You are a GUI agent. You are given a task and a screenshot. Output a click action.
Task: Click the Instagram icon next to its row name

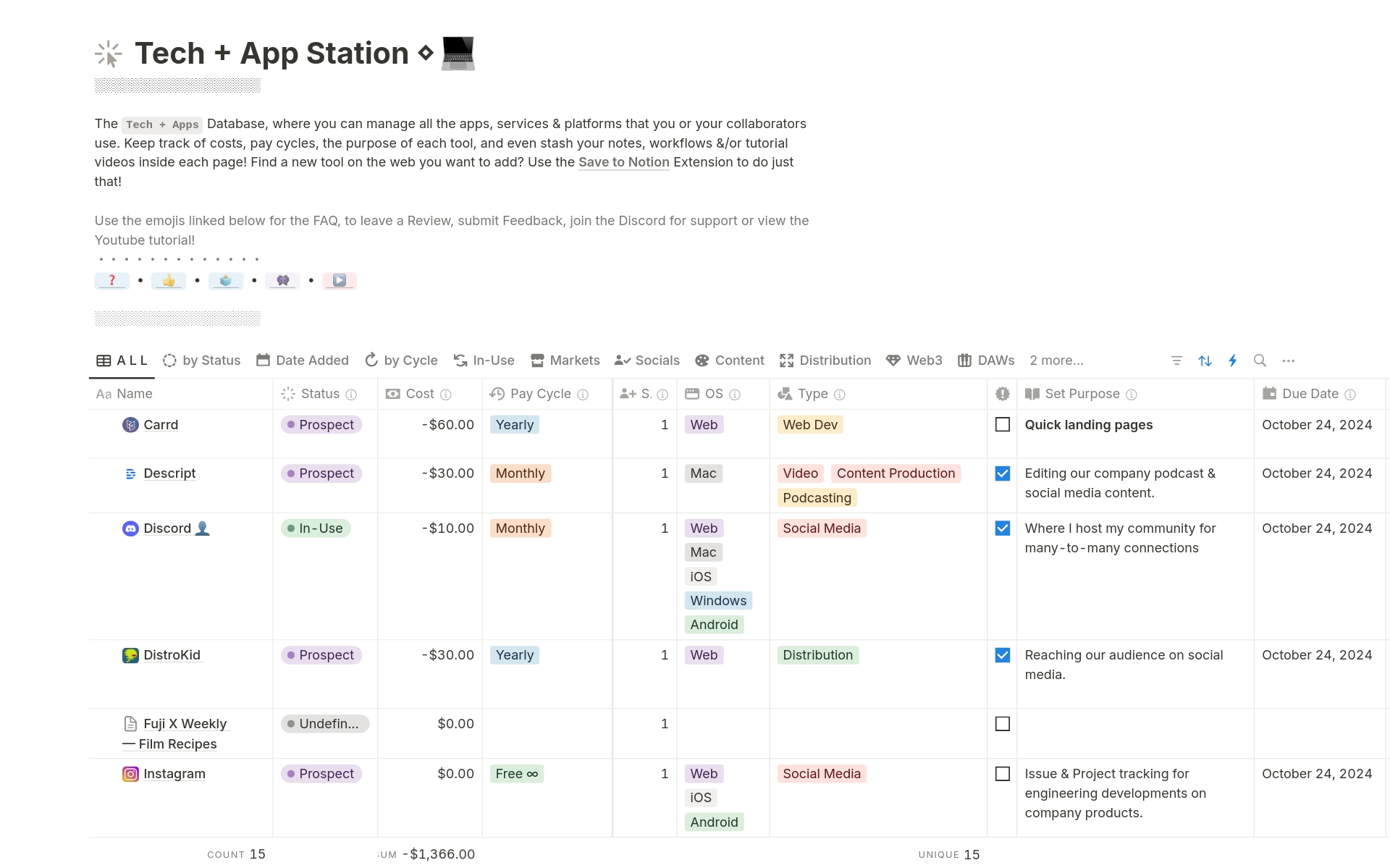point(130,774)
